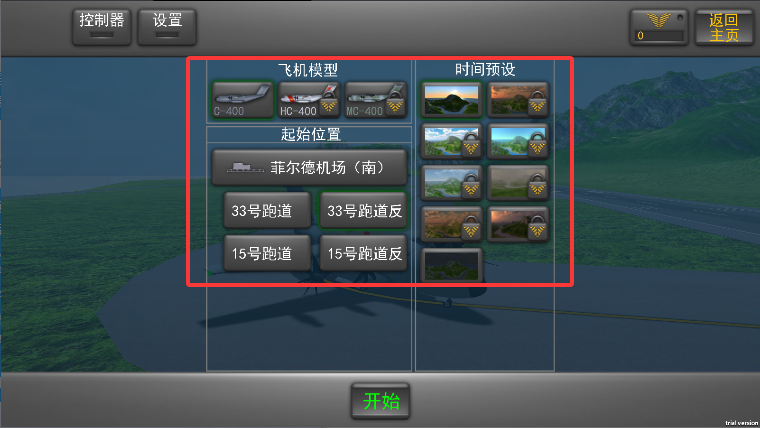This screenshot has width=760, height=428.
Task: Select the sunrise island time preset
Action: coord(451,100)
